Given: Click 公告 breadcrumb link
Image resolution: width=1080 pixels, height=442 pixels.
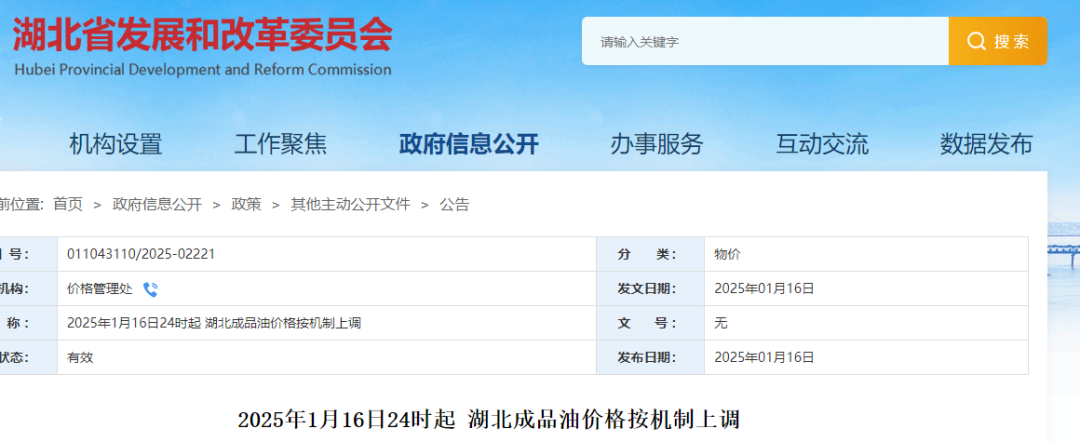Looking at the screenshot, I should tap(455, 204).
